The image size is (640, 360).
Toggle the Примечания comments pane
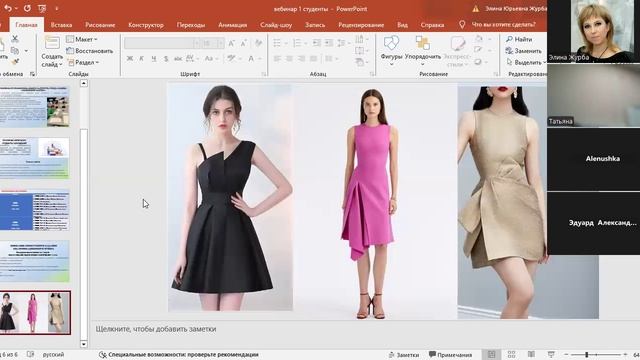(x=450, y=355)
